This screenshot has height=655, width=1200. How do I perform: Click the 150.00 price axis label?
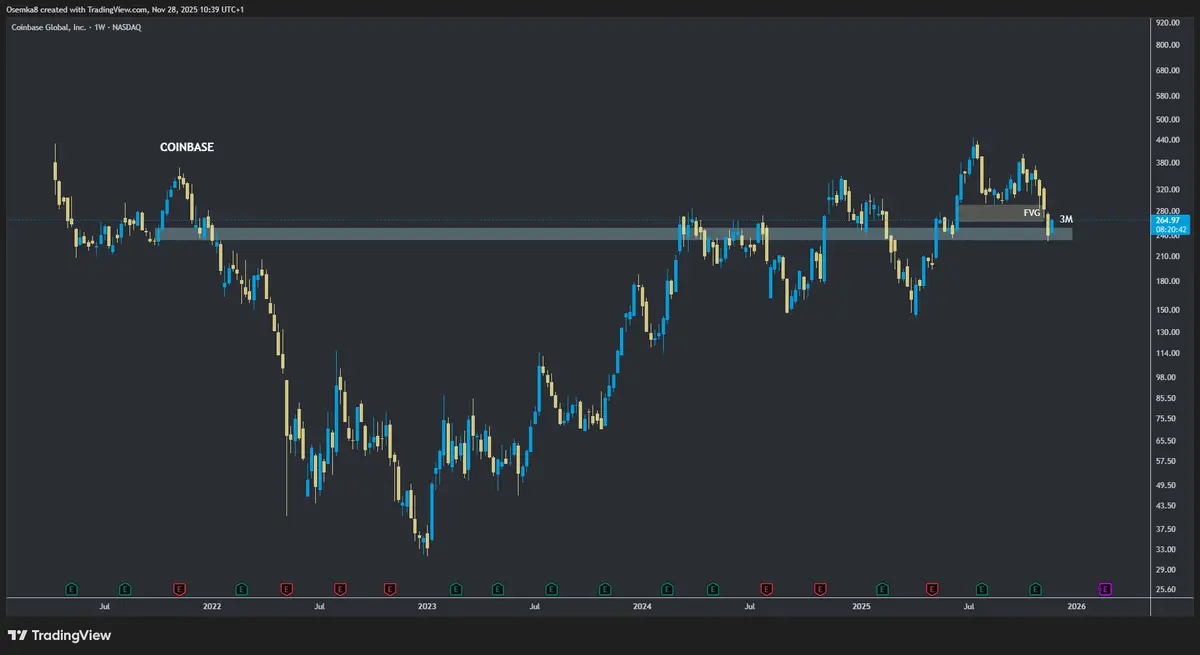click(1169, 309)
